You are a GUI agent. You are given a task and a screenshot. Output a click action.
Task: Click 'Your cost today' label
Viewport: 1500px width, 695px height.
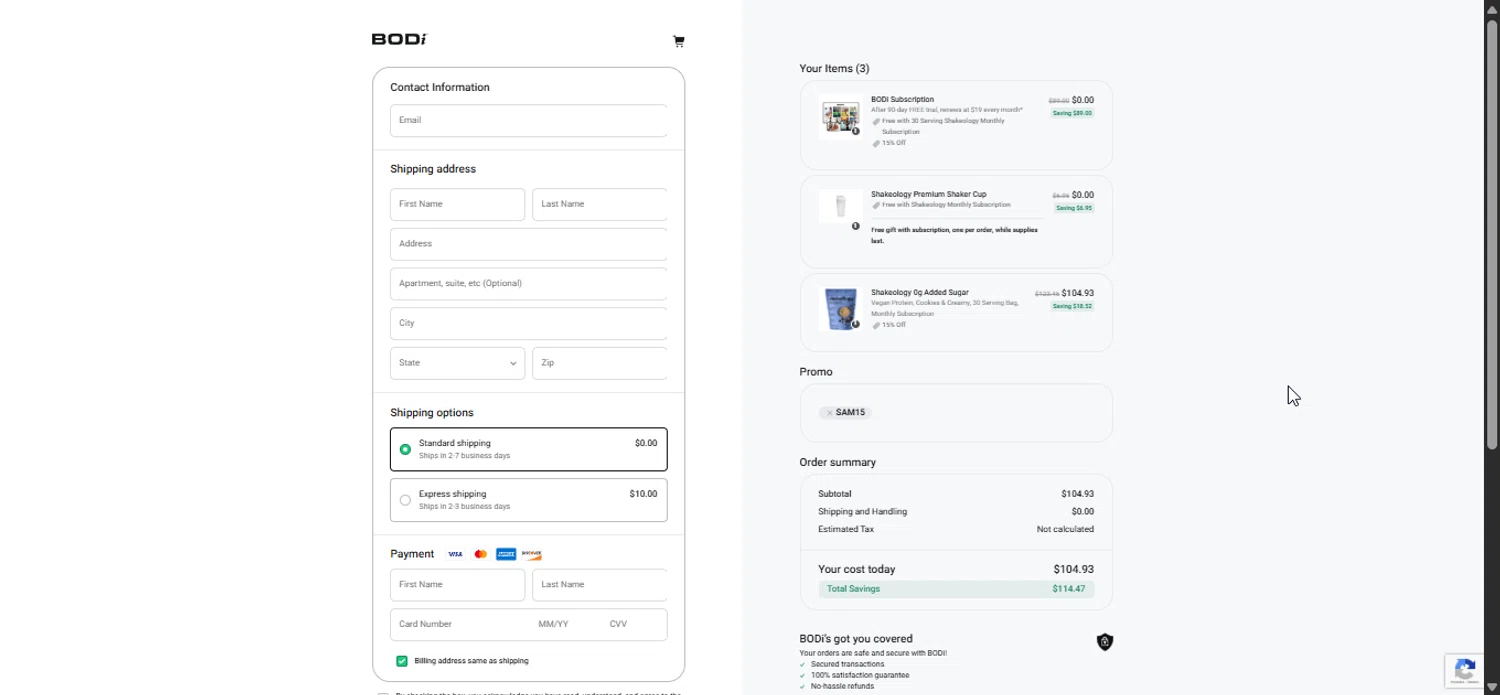click(857, 569)
